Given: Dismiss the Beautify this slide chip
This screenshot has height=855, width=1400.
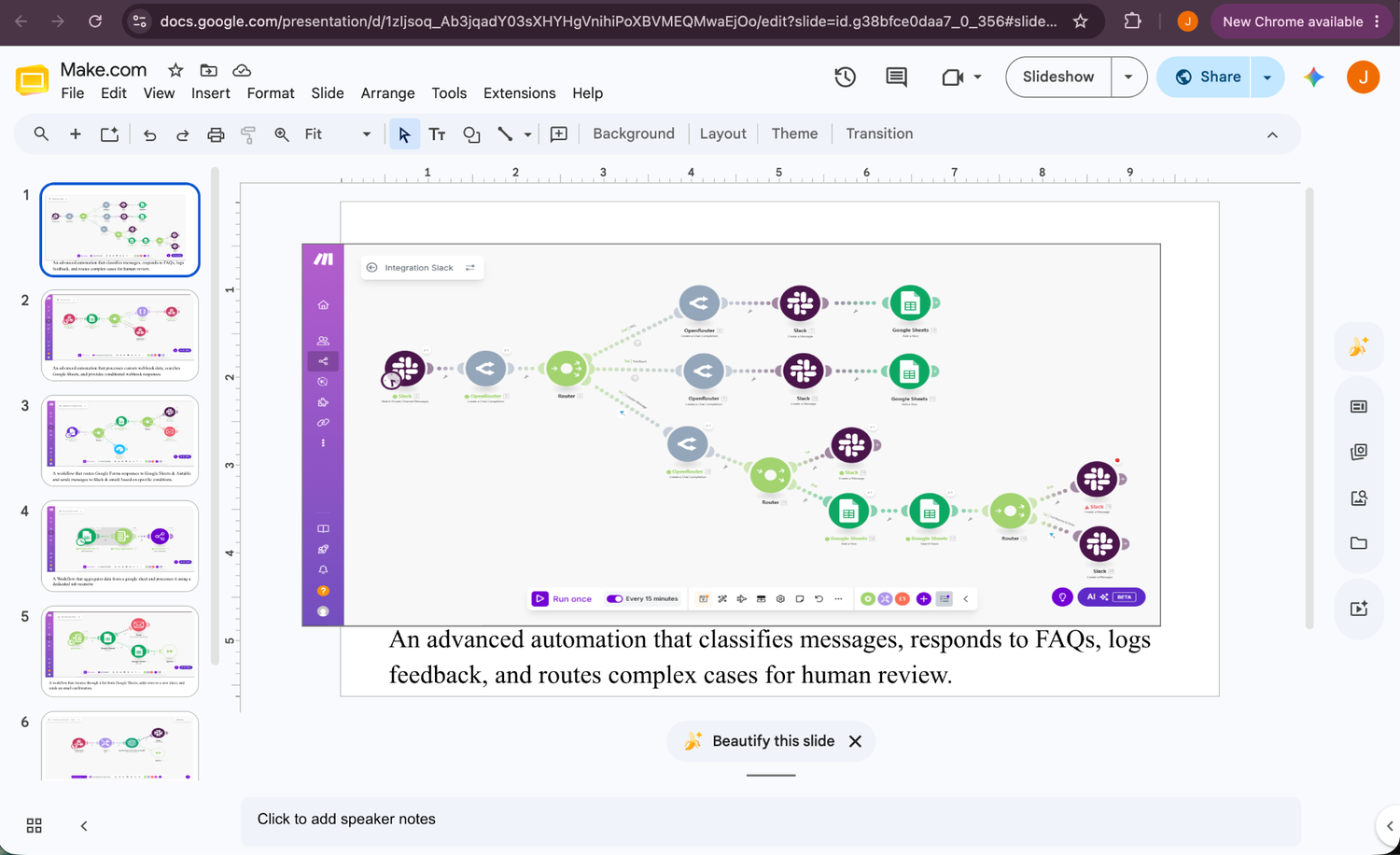Looking at the screenshot, I should point(855,741).
